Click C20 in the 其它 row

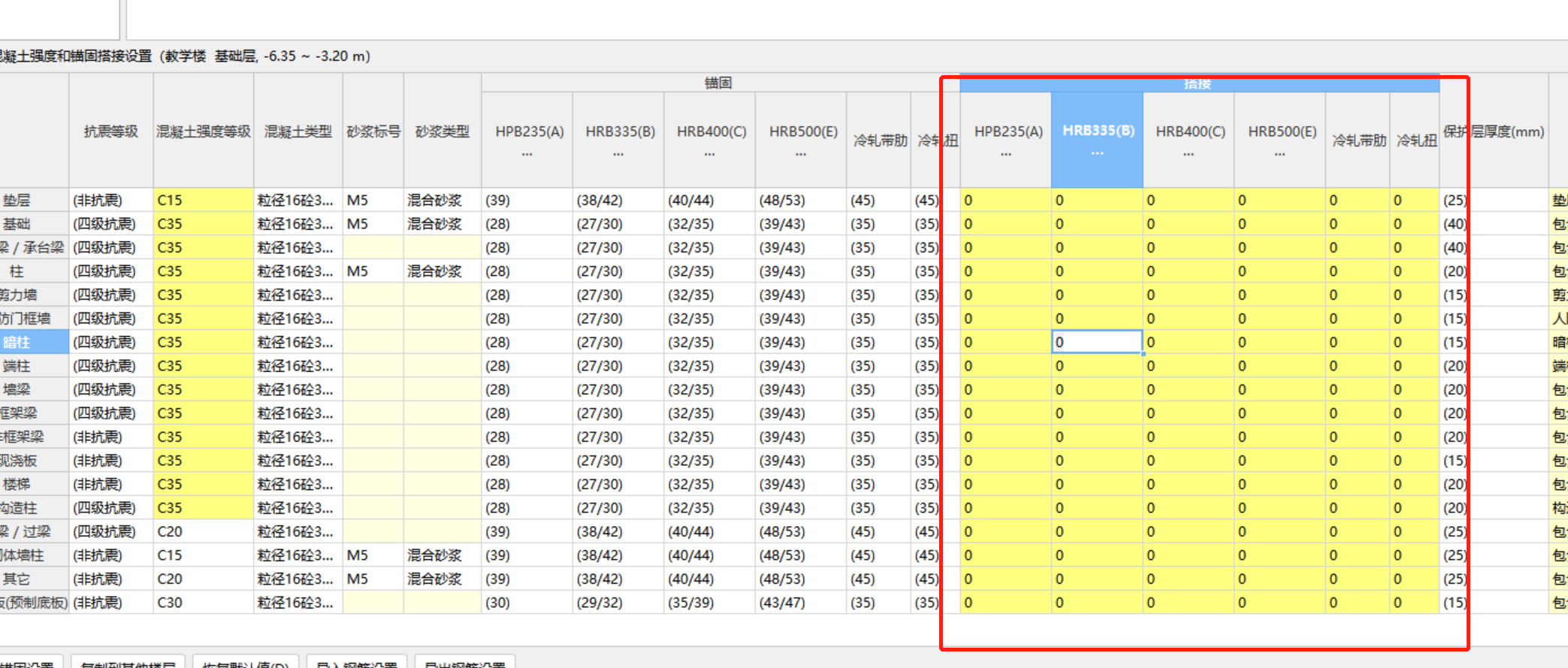(204, 579)
